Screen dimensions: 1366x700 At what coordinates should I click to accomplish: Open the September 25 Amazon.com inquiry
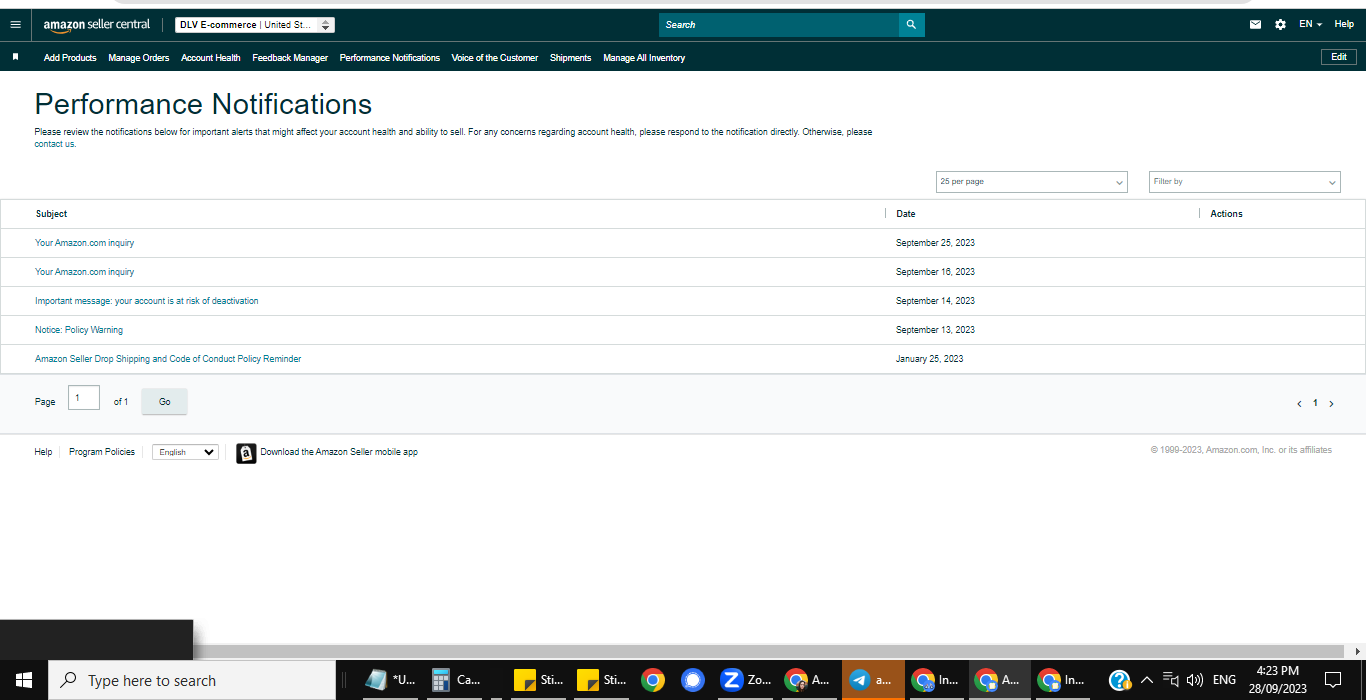tap(84, 243)
